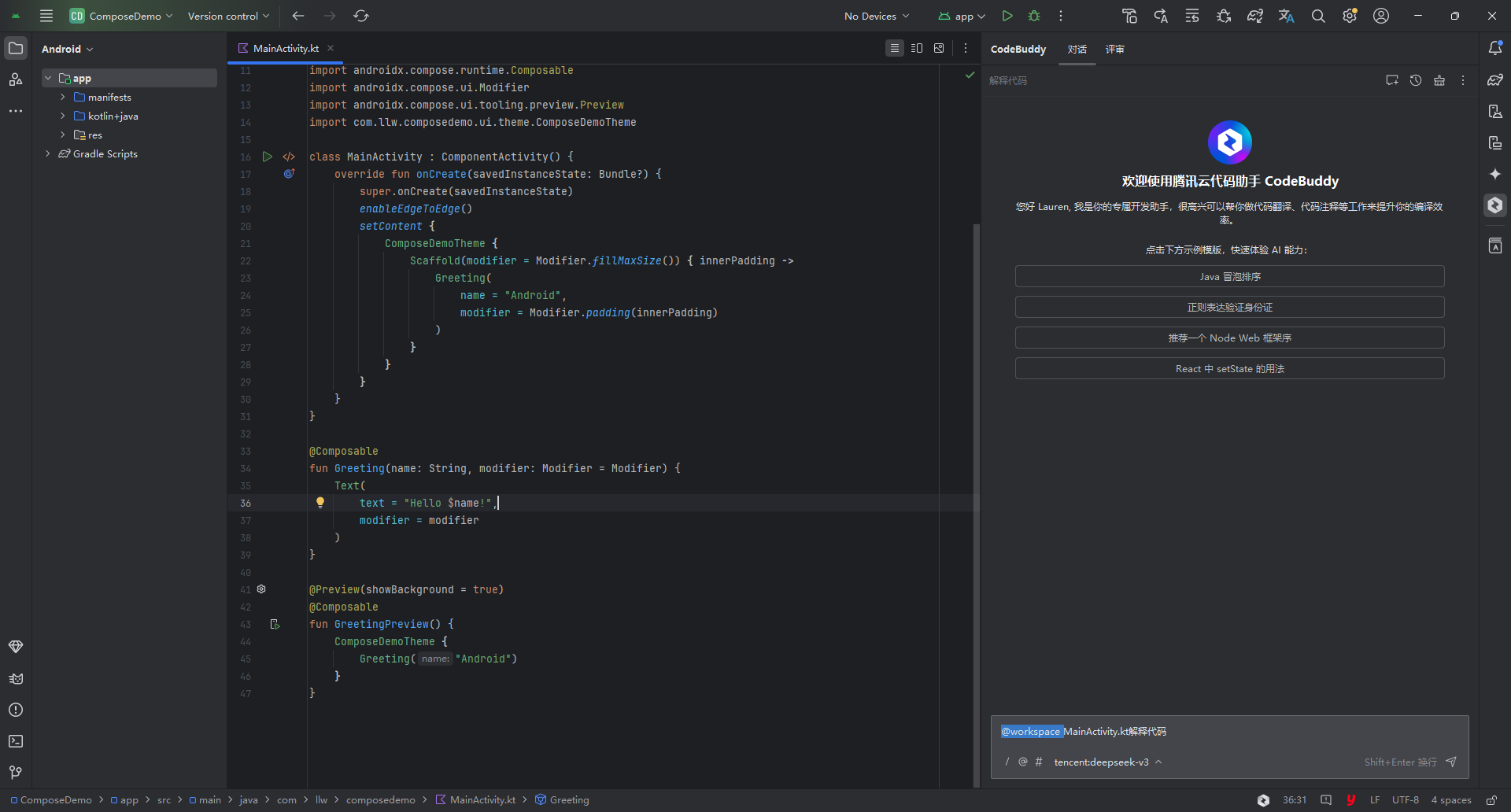Click the lightbulb intention icon near line 36
The image size is (1511, 812).
click(320, 502)
